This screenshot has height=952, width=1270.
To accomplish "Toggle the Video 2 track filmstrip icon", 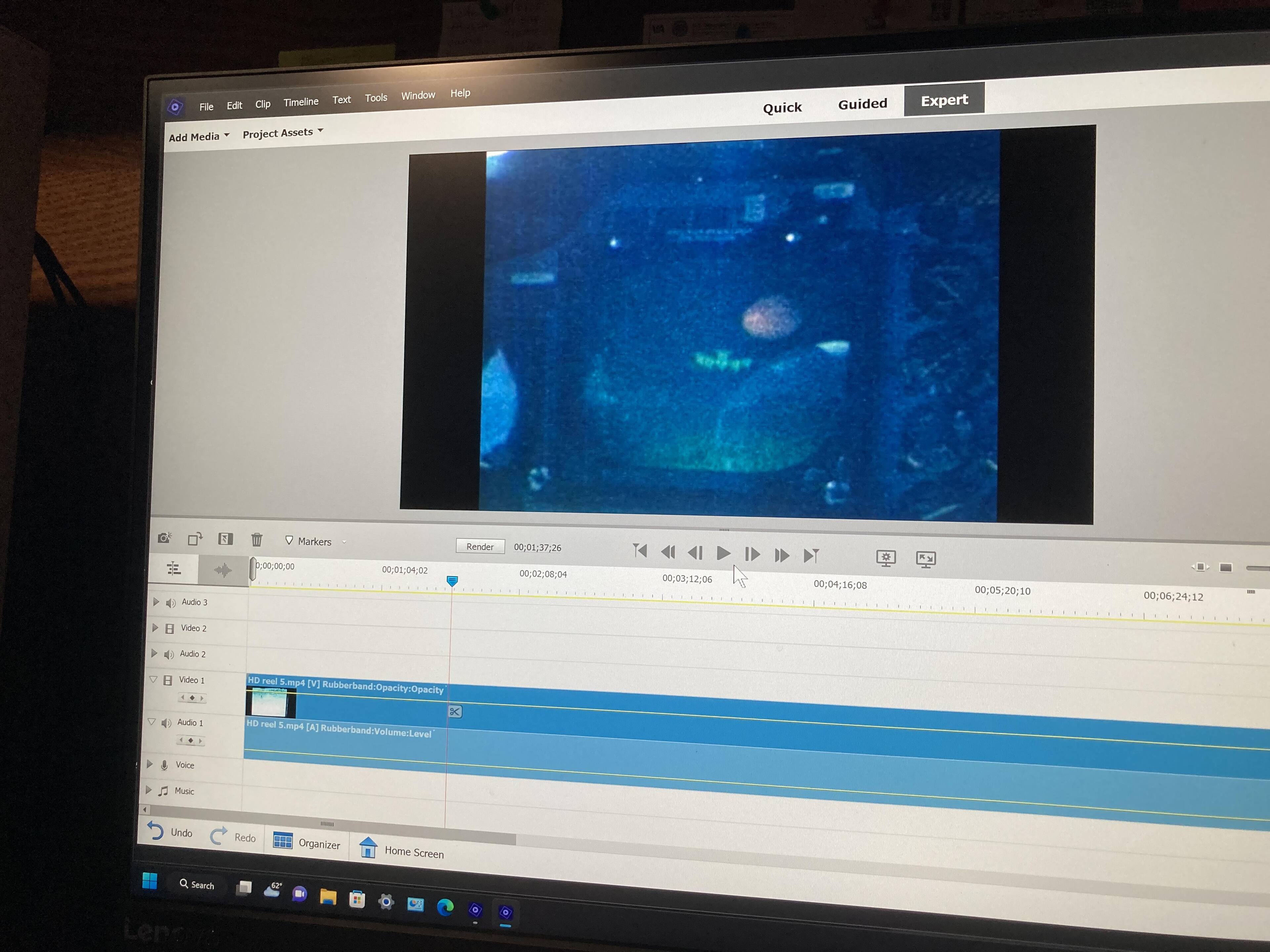I will [170, 628].
